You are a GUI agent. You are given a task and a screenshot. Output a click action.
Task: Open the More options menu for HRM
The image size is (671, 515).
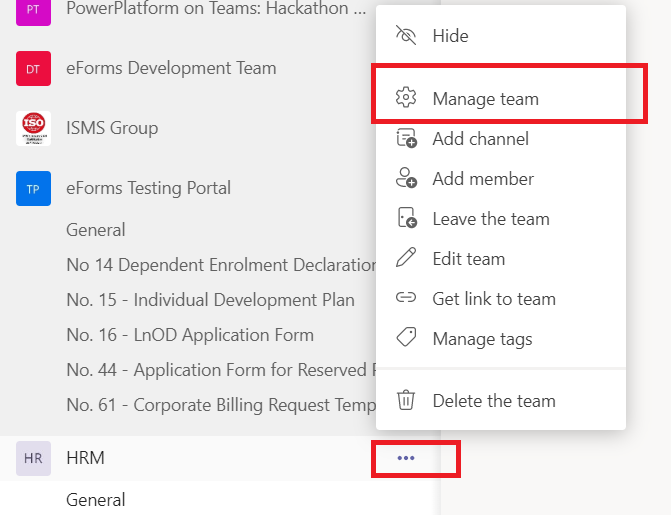[406, 458]
